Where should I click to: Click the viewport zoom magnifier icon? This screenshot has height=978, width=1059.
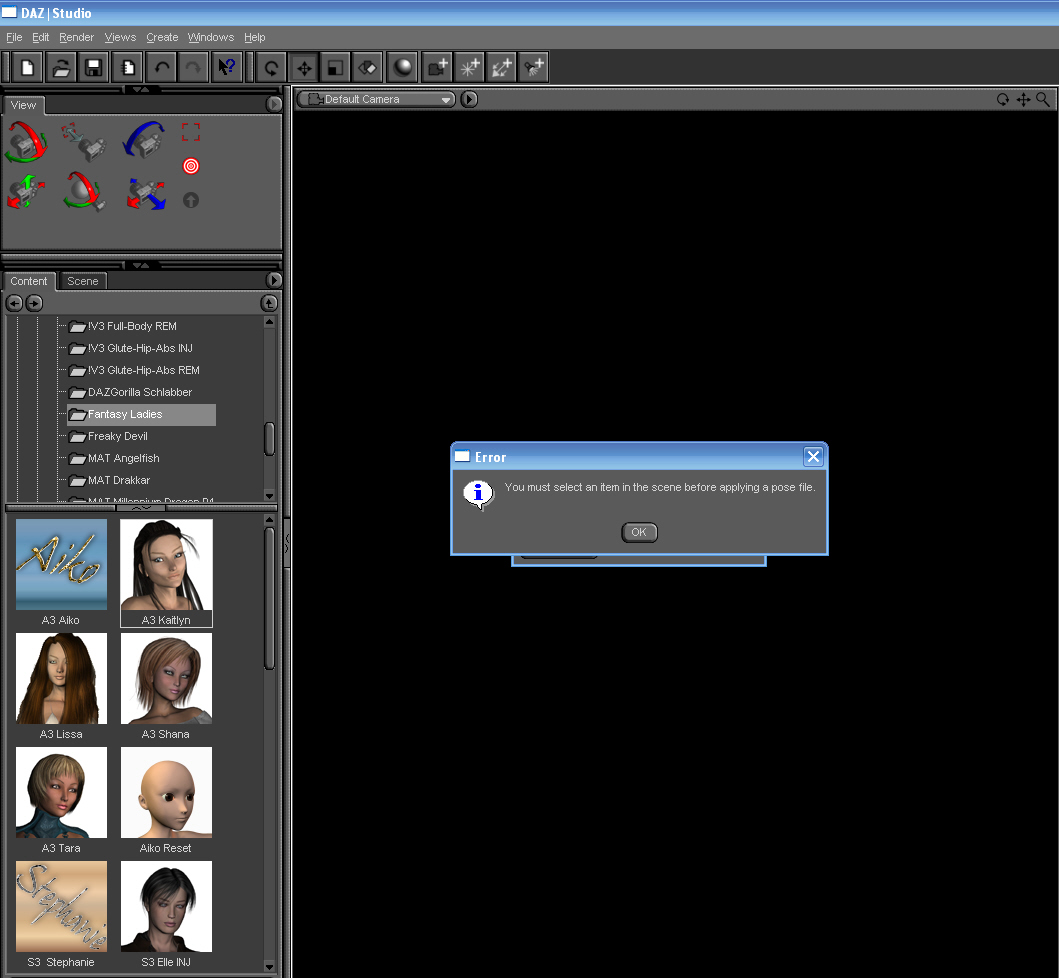(1043, 99)
